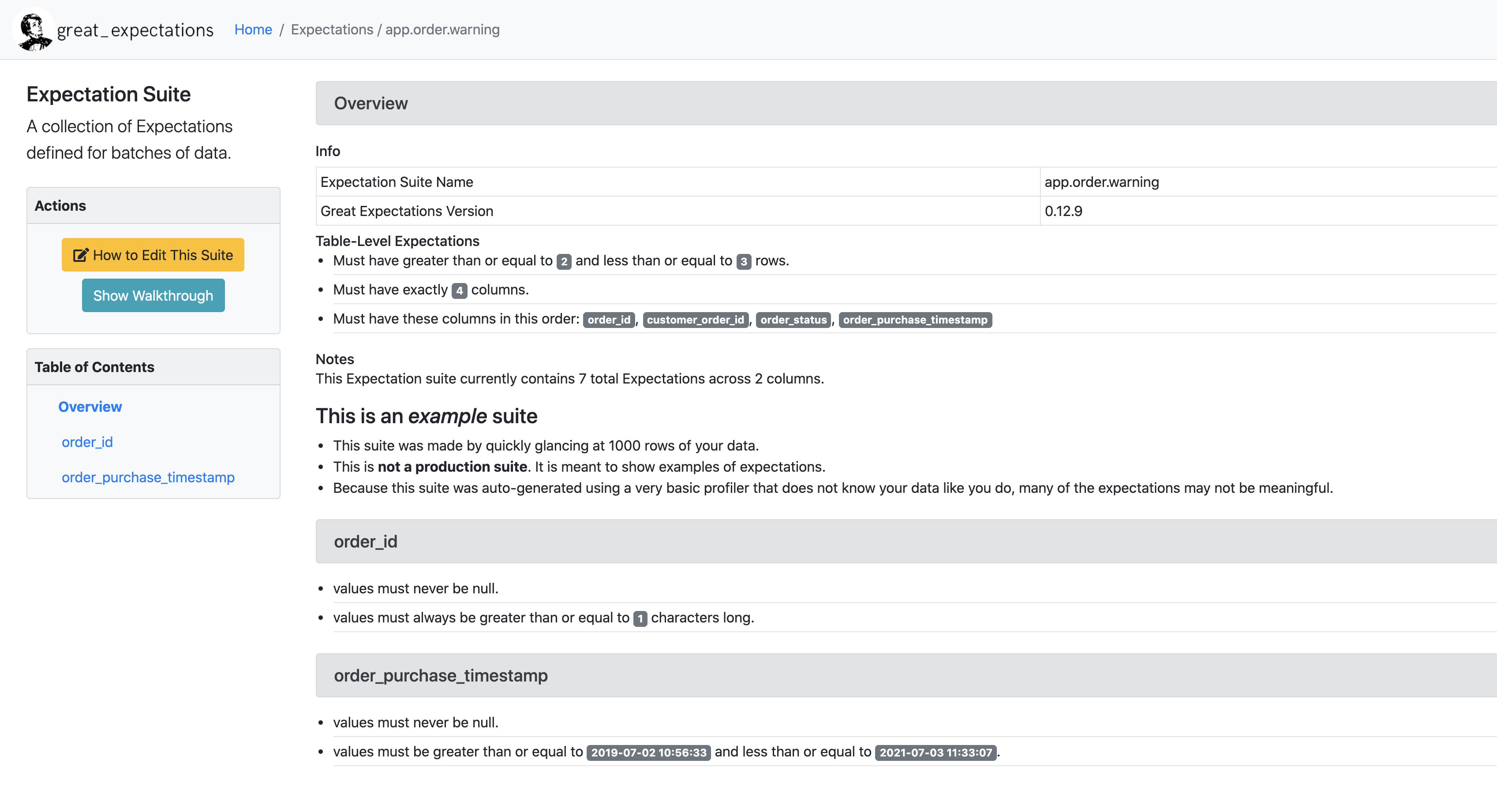Click the Show Walkthrough button
This screenshot has width=1497, height=812.
click(152, 296)
